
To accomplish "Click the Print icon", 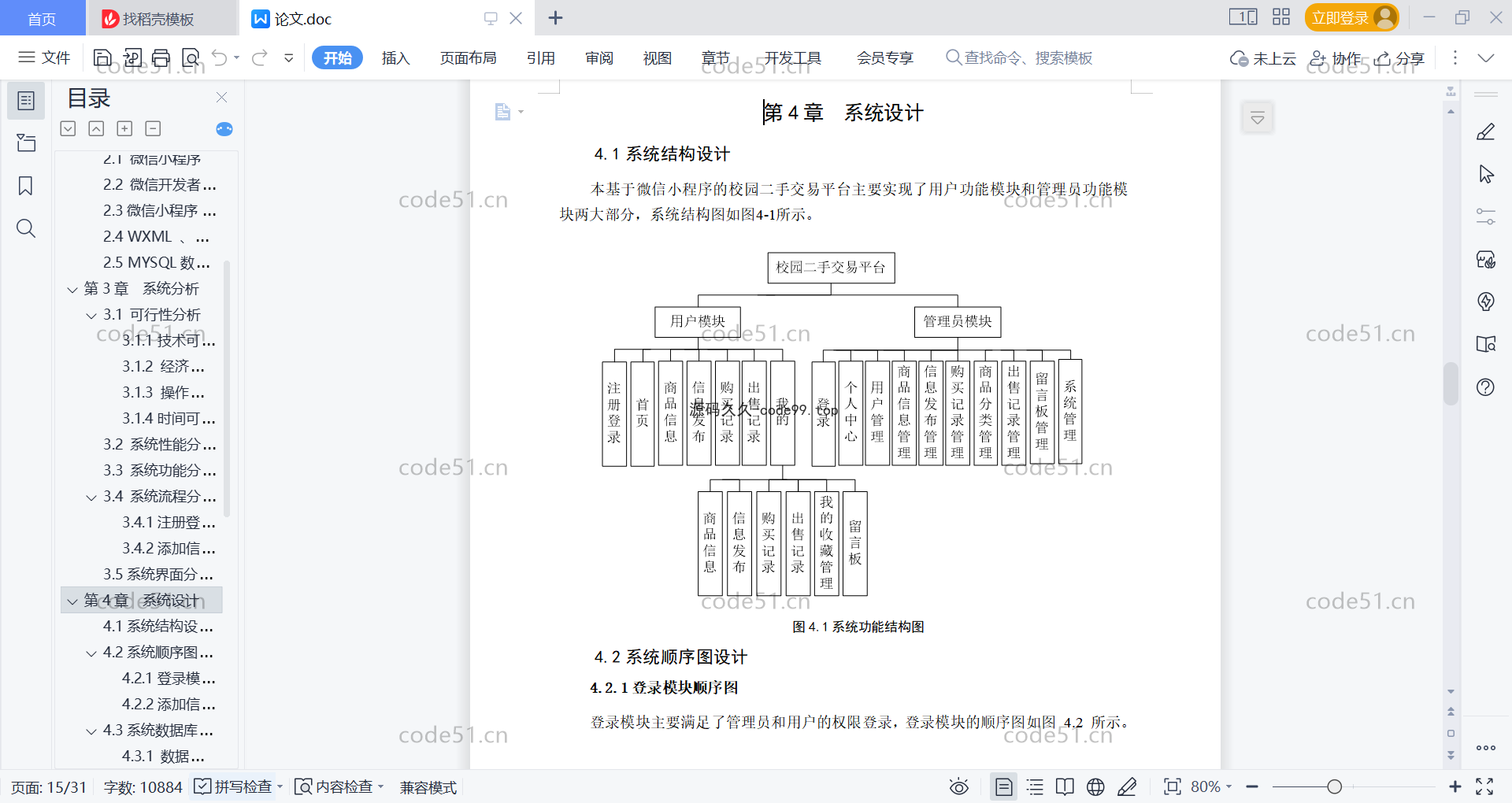I will pos(161,57).
